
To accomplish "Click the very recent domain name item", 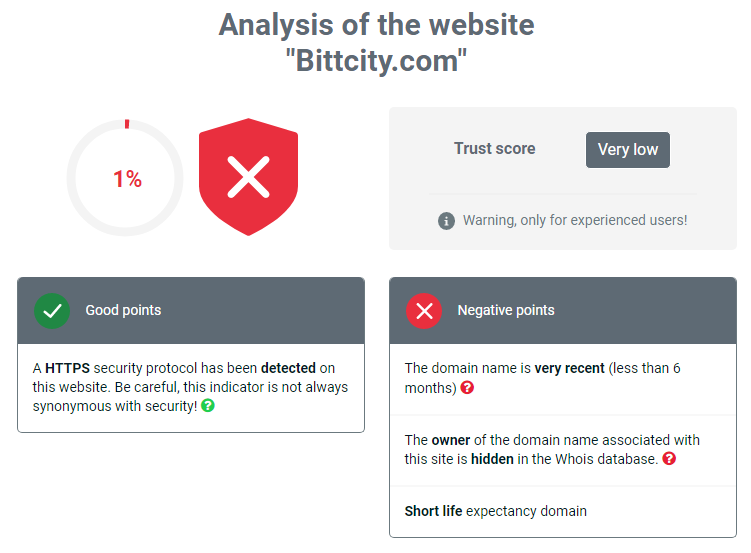I will pyautogui.click(x=563, y=379).
